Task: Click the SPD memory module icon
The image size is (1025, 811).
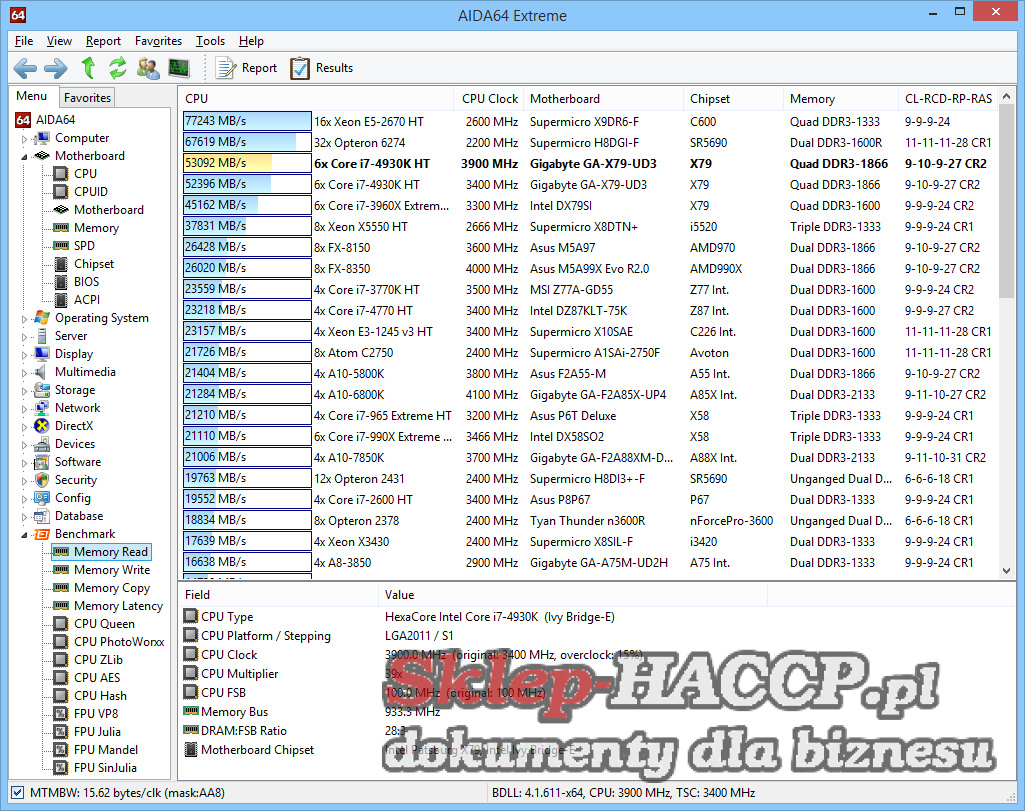Action: [x=61, y=246]
